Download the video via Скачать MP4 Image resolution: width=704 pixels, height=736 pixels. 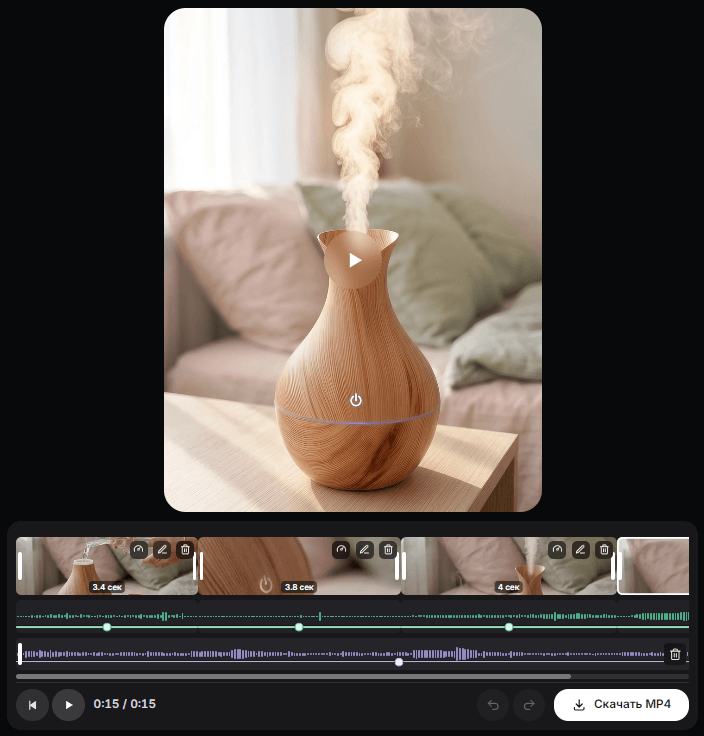pyautogui.click(x=621, y=705)
